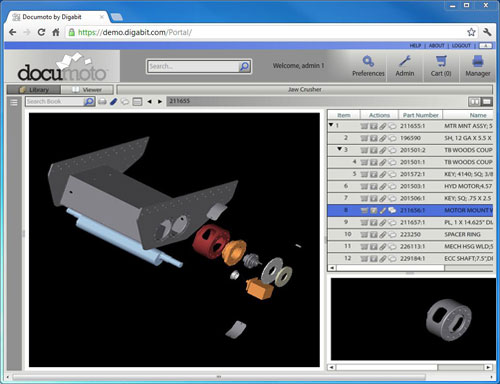Click the browser back arrow
This screenshot has width=500, height=384.
[x=13, y=32]
